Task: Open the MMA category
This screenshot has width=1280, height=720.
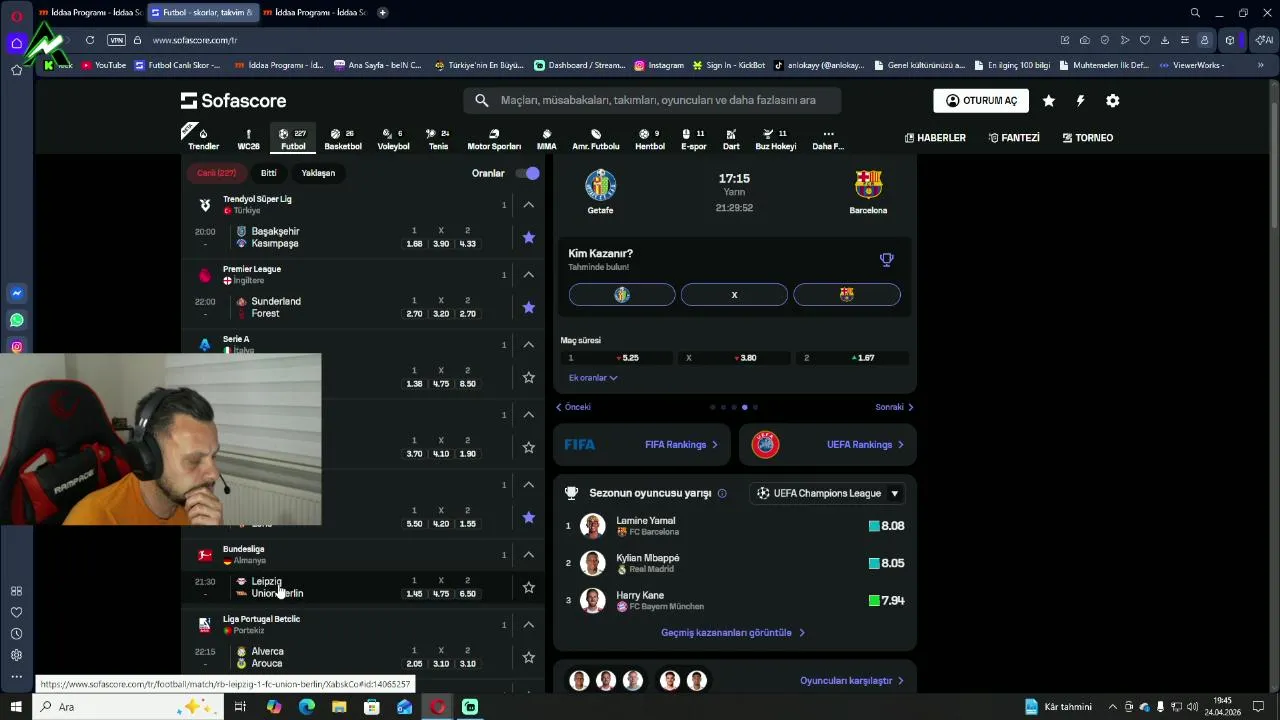Action: click(x=546, y=139)
